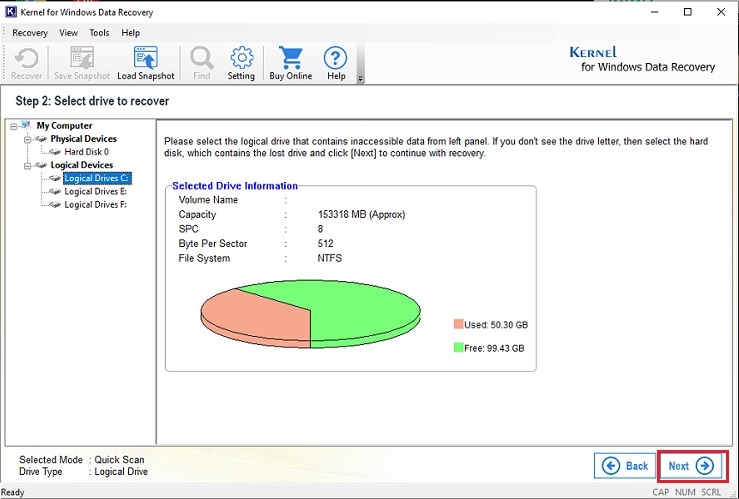Click the Quick Scan selected mode text
This screenshot has height=499, width=739.
pos(119,459)
